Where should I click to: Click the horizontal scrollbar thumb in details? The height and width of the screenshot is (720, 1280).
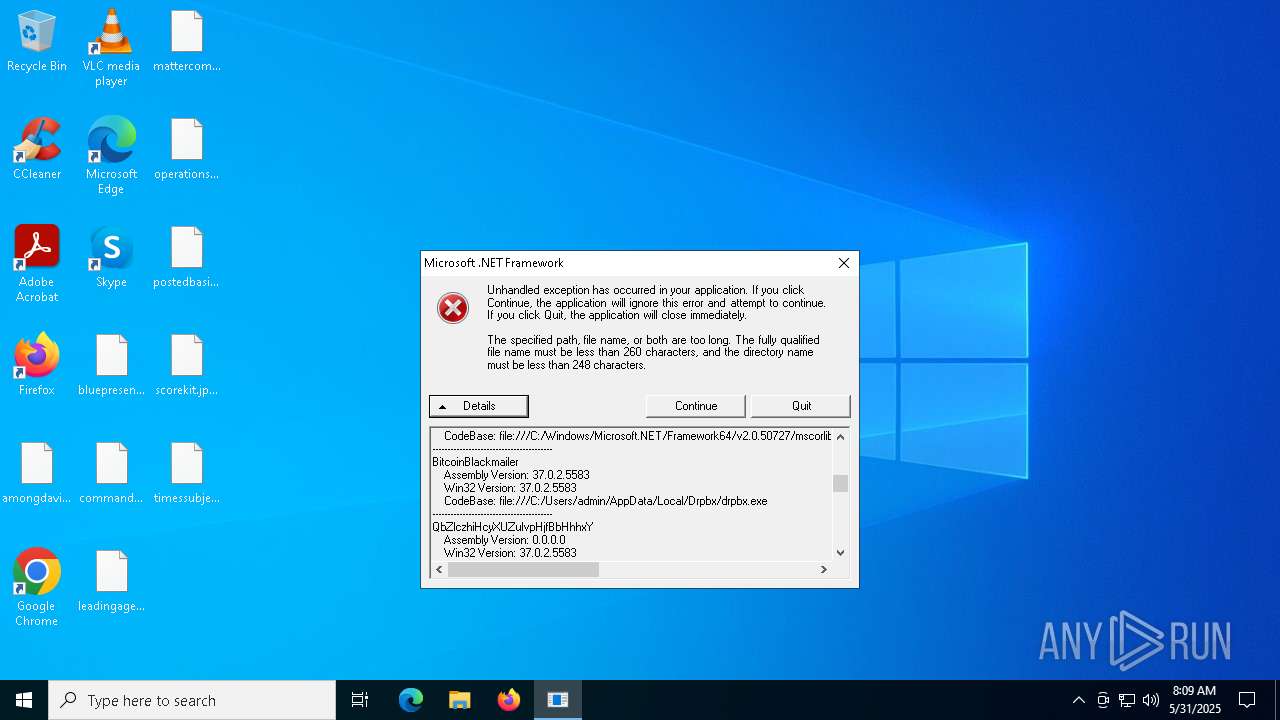pos(523,569)
